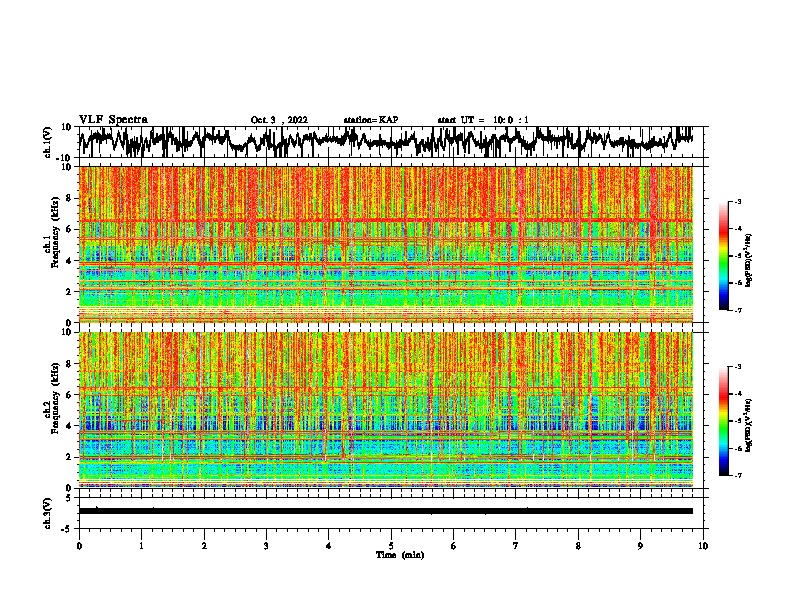Screen dimensions: 792x612
Task: Click the time axis tick label 6
Action: pos(454,546)
